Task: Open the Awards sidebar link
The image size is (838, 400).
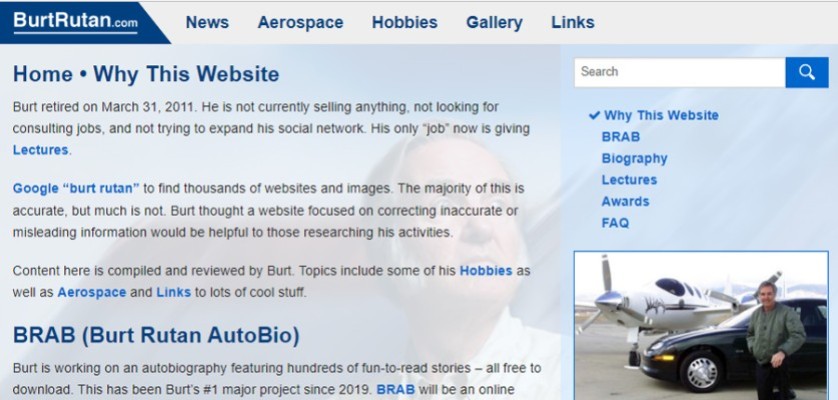Action: (x=625, y=202)
